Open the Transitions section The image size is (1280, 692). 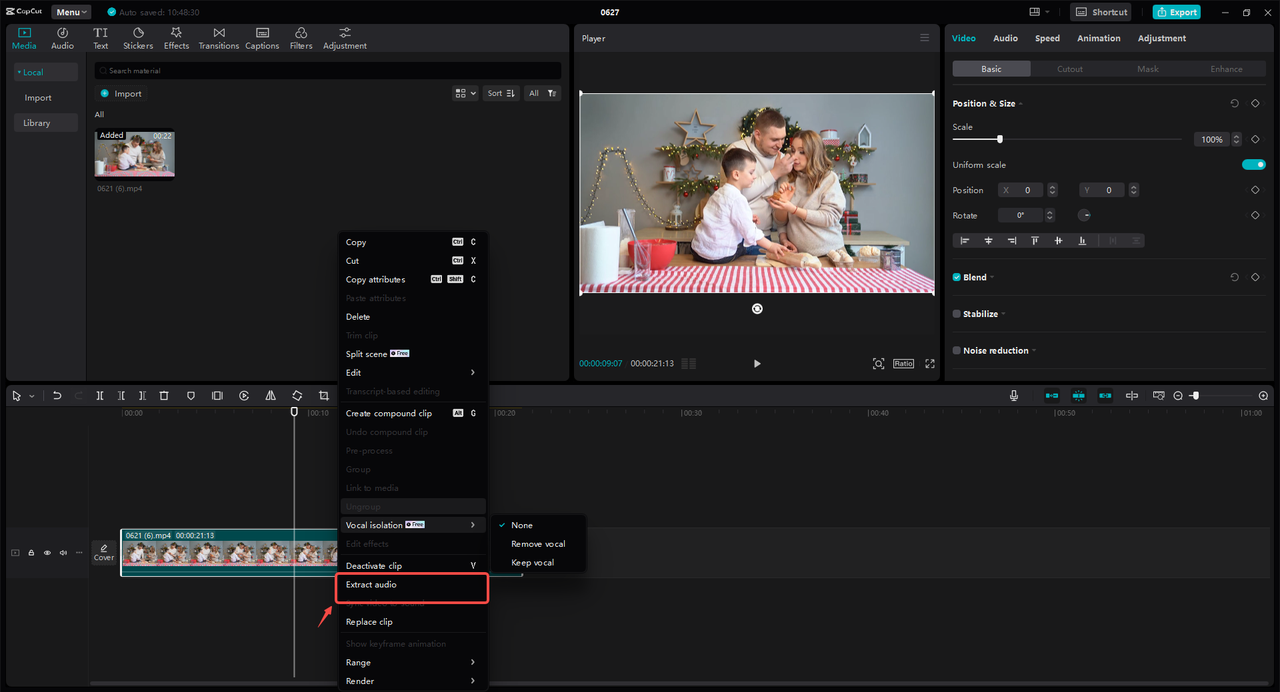[219, 38]
